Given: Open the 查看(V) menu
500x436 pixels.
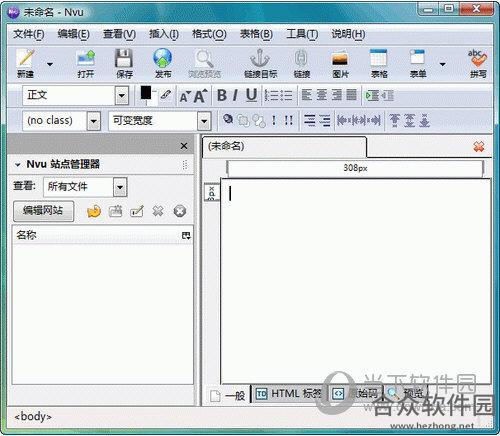Looking at the screenshot, I should (119, 34).
